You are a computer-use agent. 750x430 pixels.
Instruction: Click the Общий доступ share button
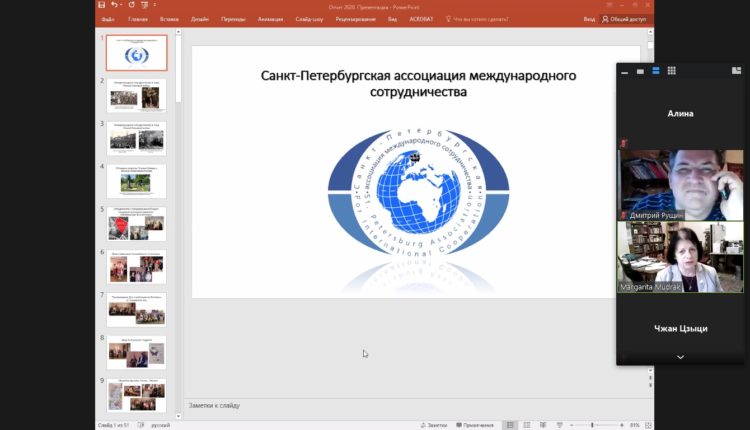click(624, 19)
